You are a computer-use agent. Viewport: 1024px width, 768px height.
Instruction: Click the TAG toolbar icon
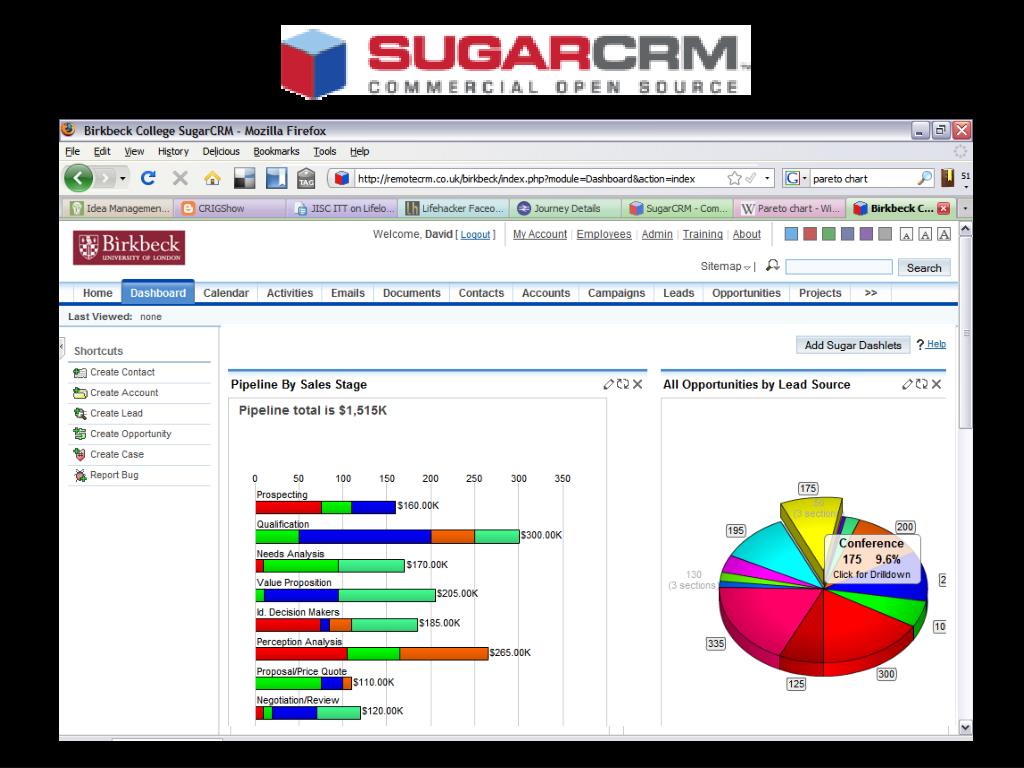coord(306,178)
